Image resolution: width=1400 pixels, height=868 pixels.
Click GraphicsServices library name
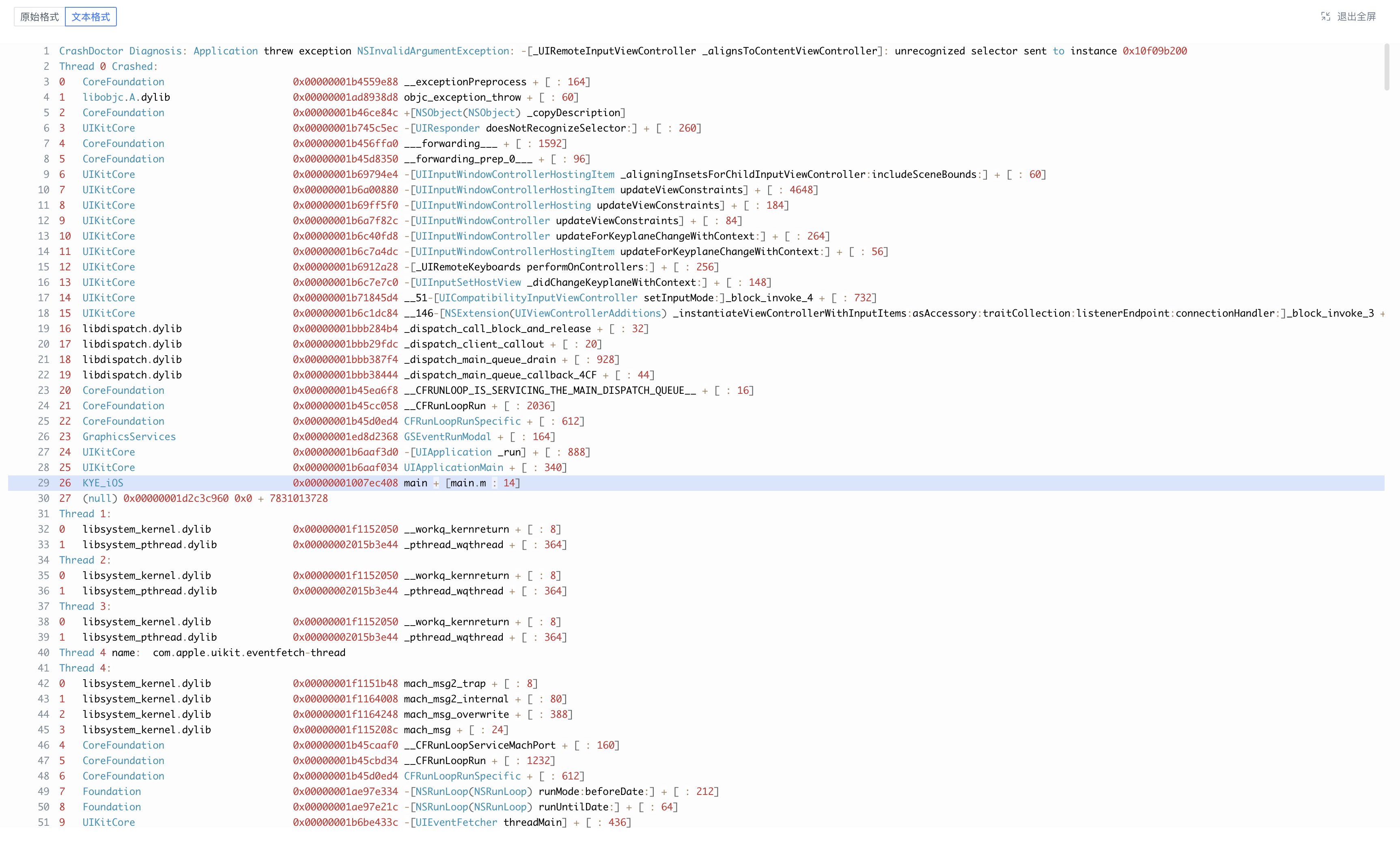(129, 437)
